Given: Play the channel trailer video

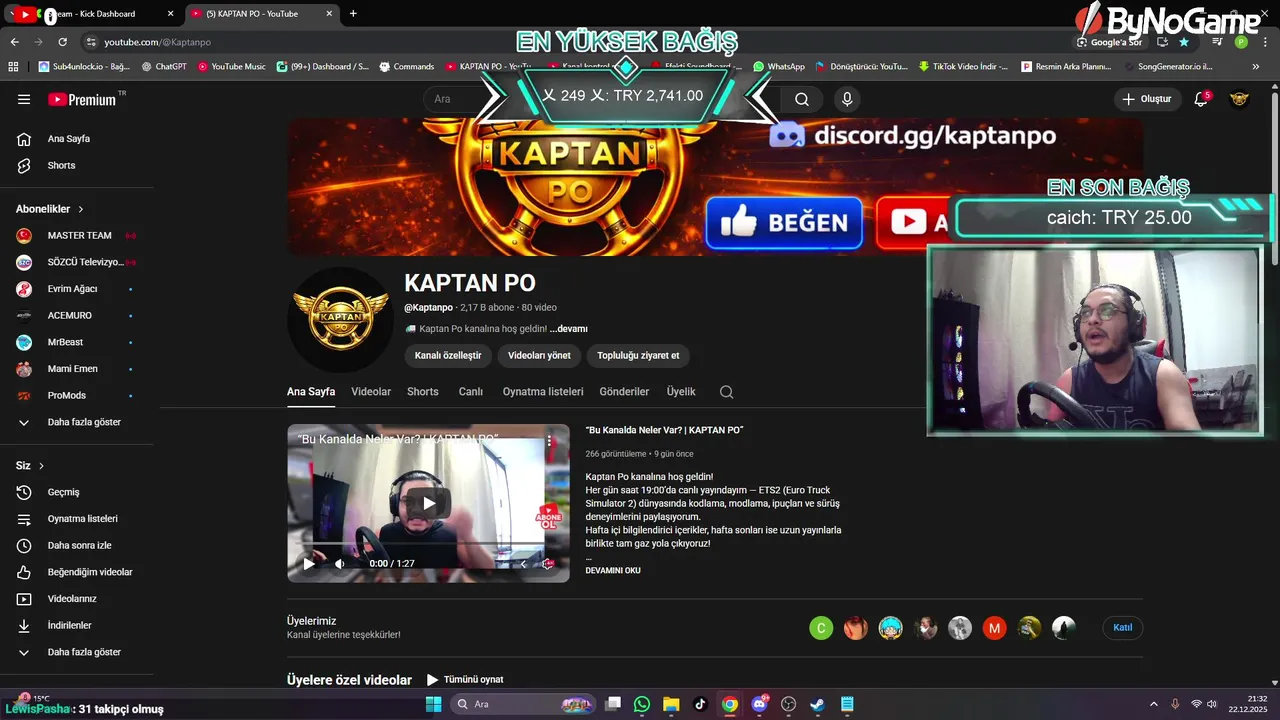Looking at the screenshot, I should (x=309, y=564).
